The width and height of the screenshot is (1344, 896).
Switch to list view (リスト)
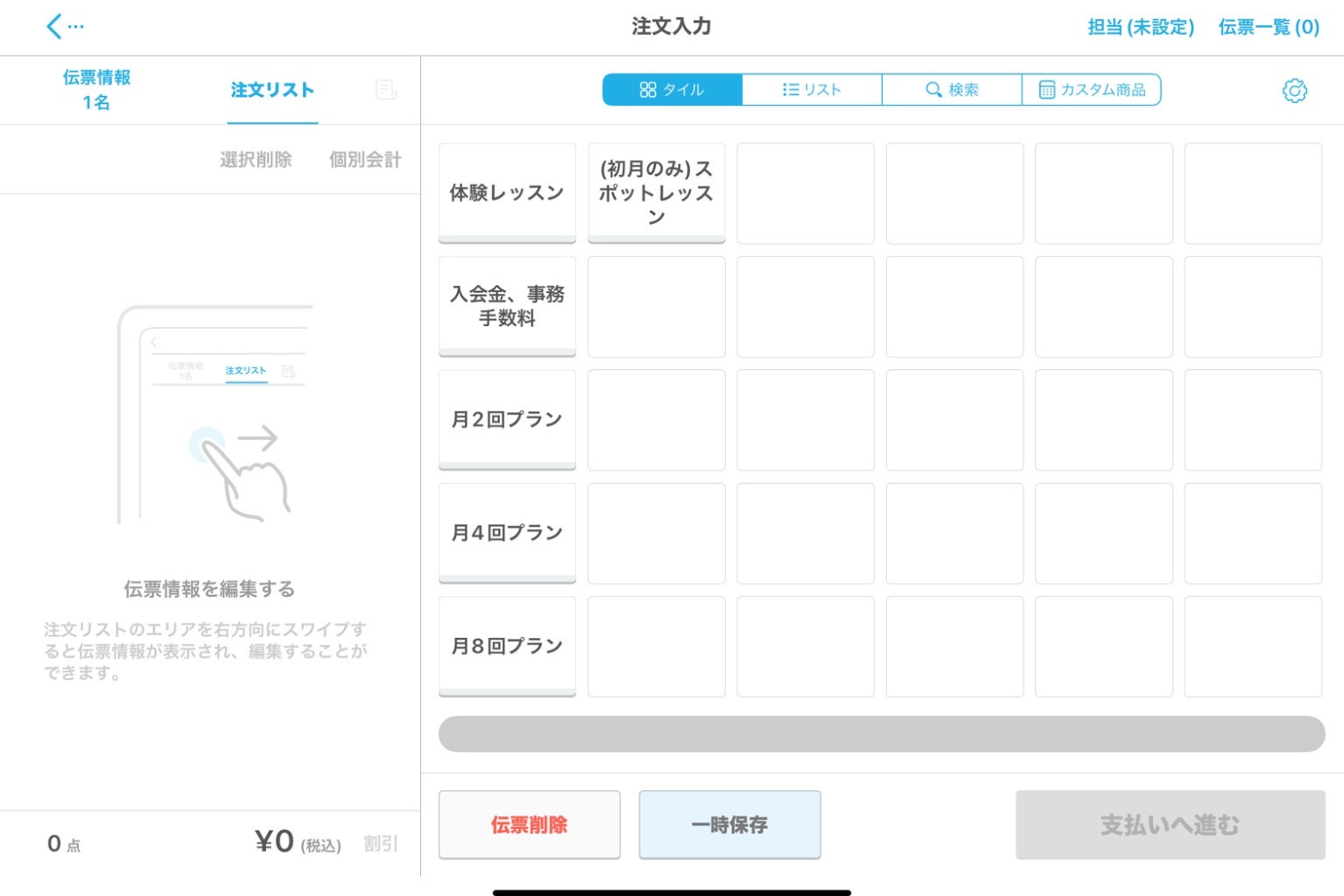point(812,89)
